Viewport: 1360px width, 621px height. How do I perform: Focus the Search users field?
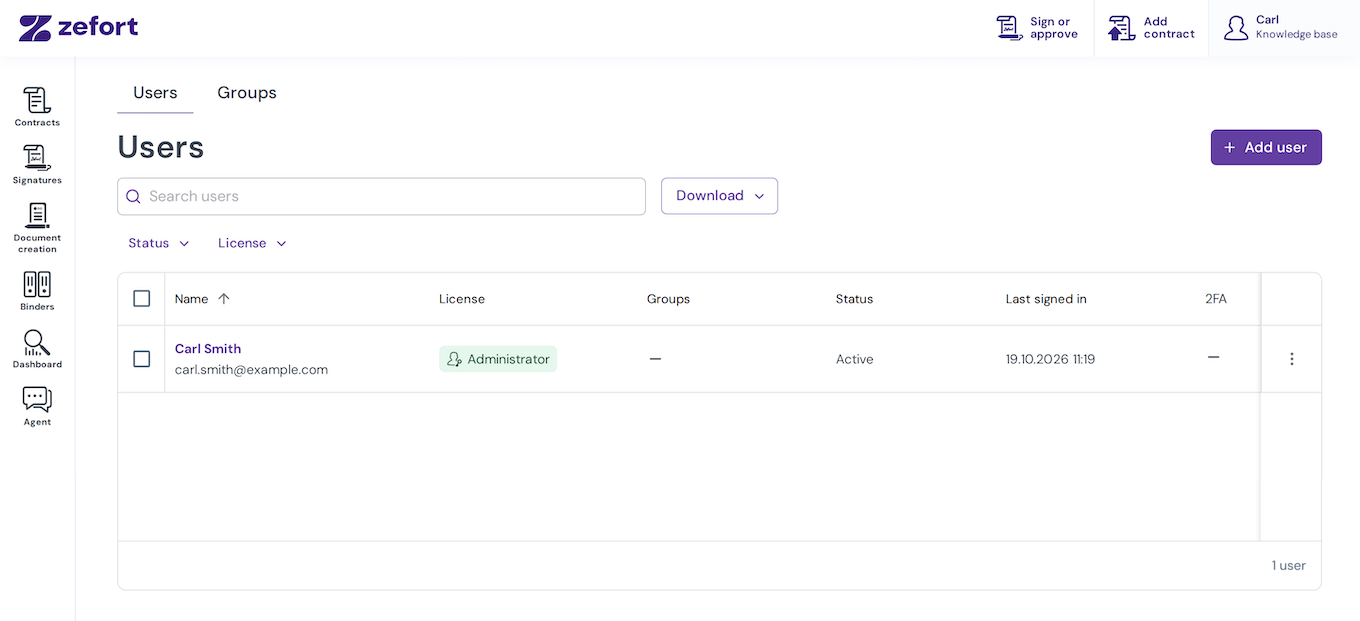click(381, 196)
